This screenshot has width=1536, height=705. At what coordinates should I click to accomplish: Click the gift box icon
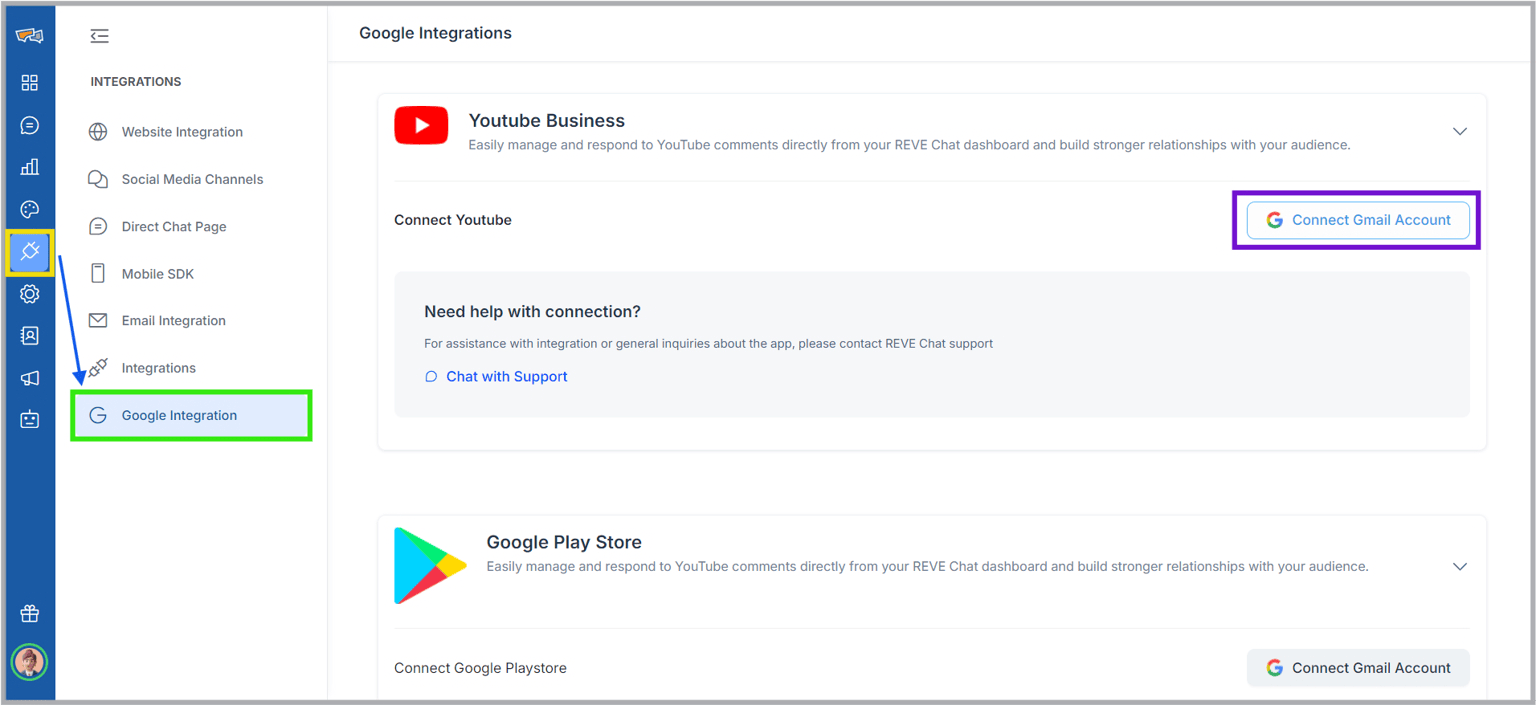29,614
